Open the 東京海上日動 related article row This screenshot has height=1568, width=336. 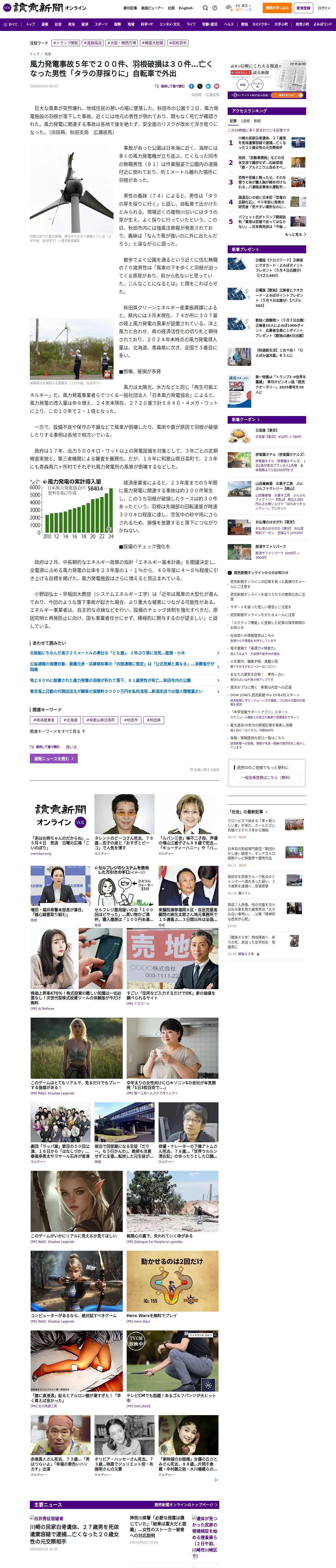click(x=124, y=691)
